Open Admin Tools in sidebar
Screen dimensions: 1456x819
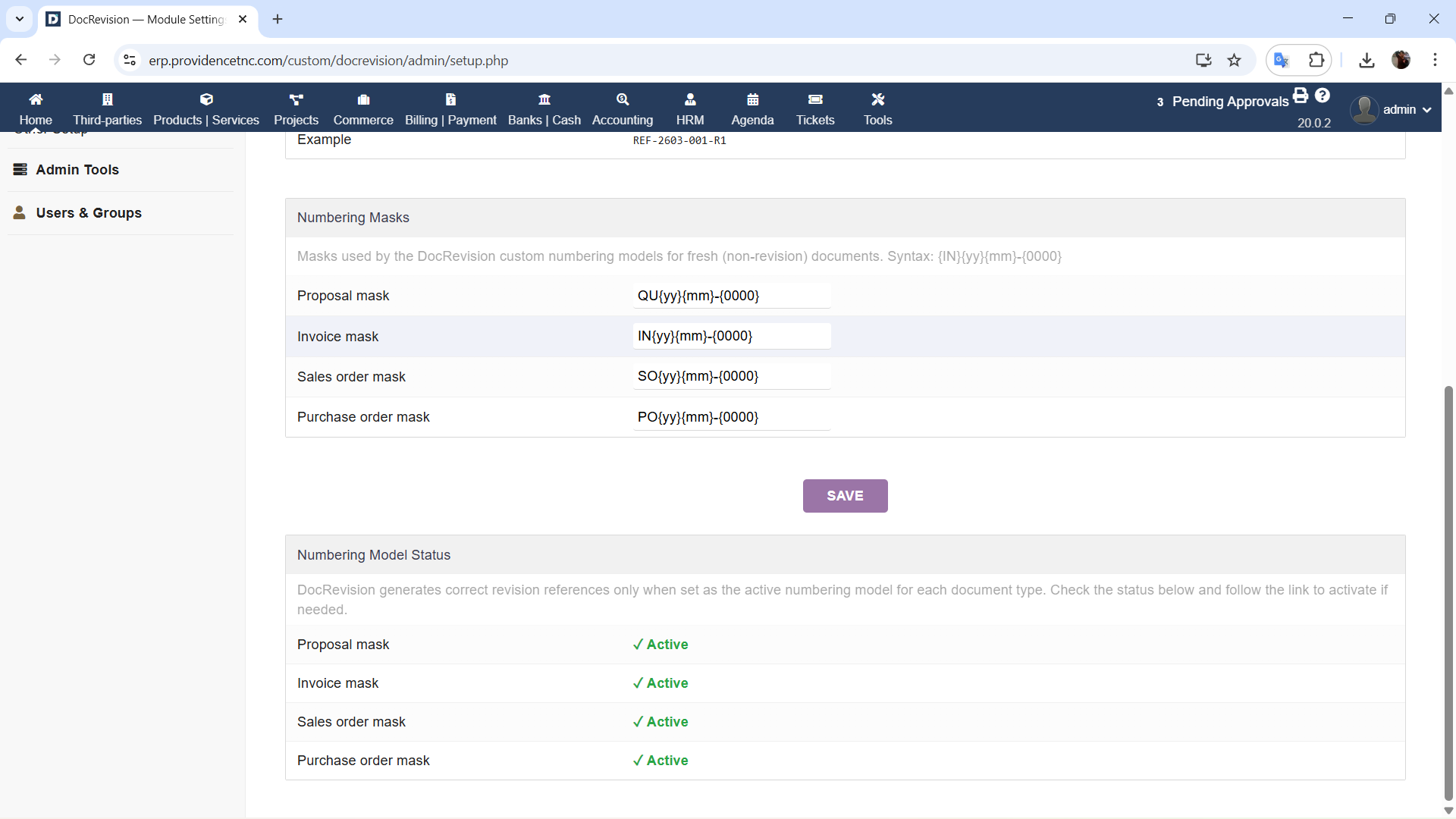point(77,170)
